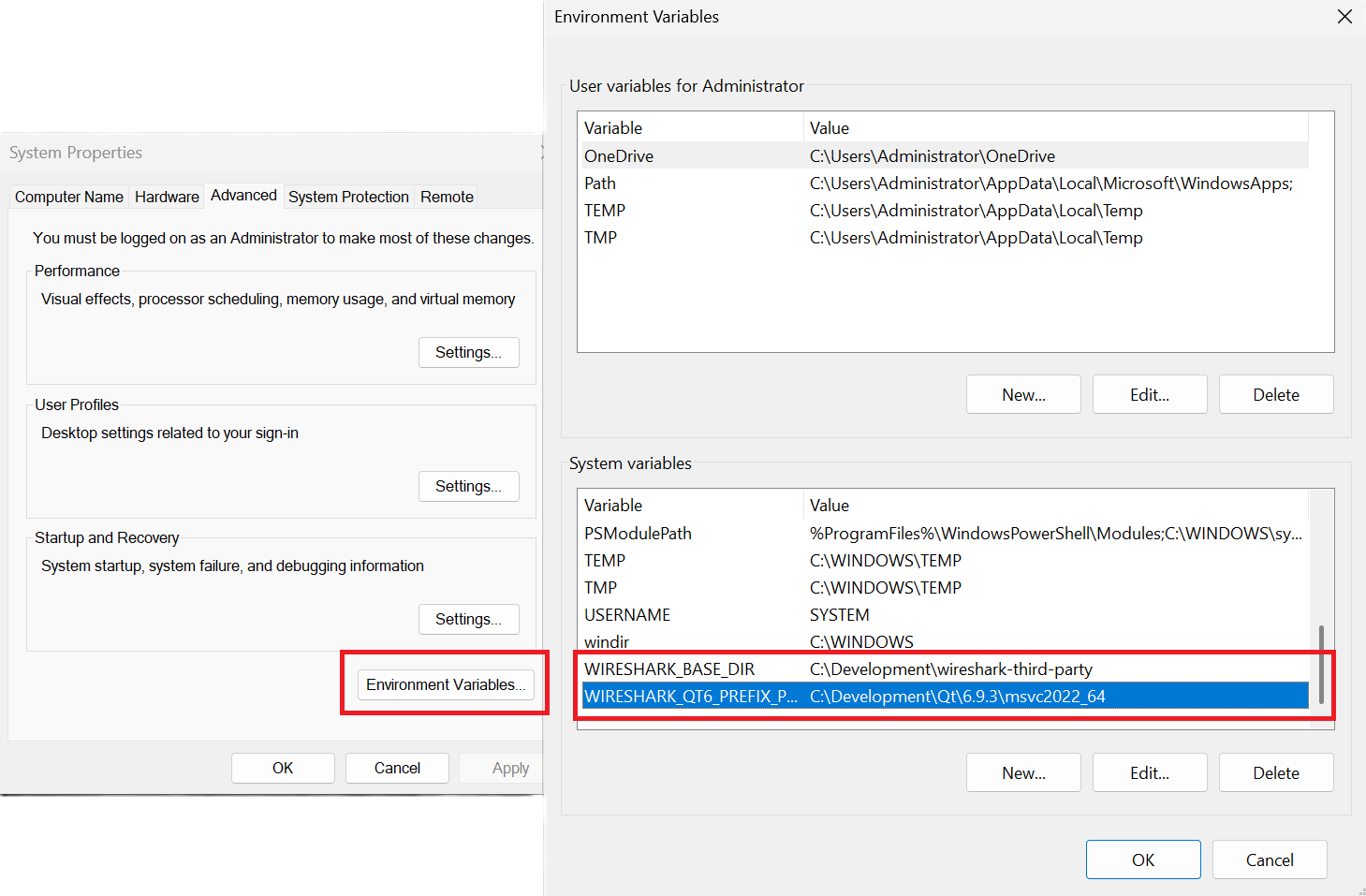Switch to the Computer Name tab
Screen dimensions: 1366x896
point(67,196)
